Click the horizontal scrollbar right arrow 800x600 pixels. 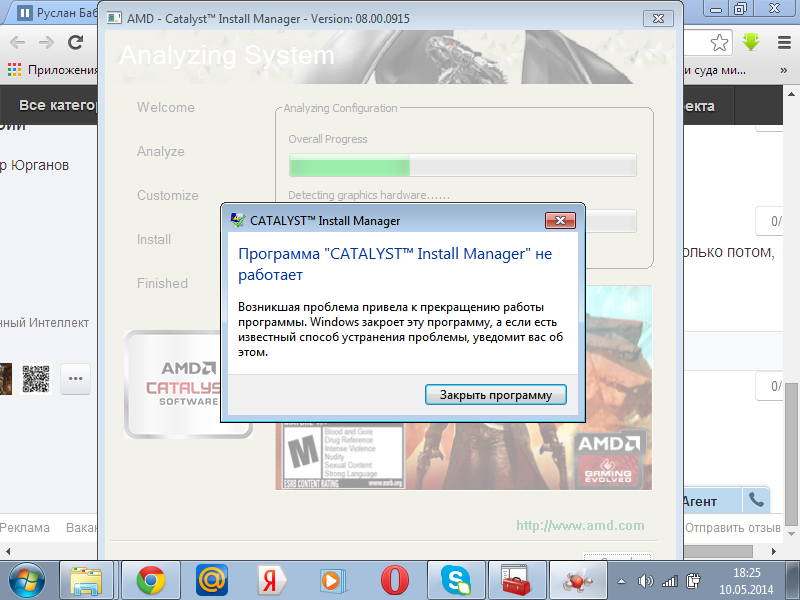(x=774, y=552)
